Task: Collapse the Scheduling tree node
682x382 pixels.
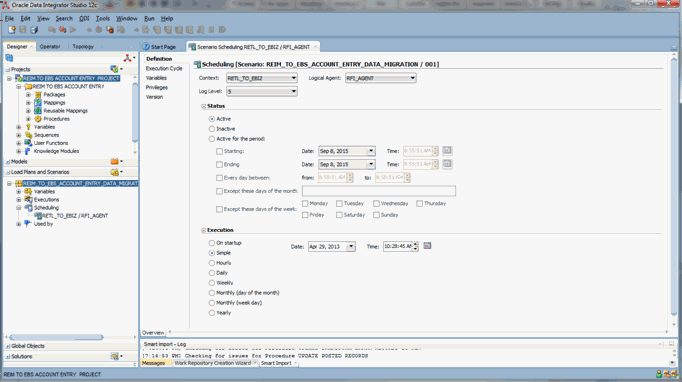Action: [19, 208]
